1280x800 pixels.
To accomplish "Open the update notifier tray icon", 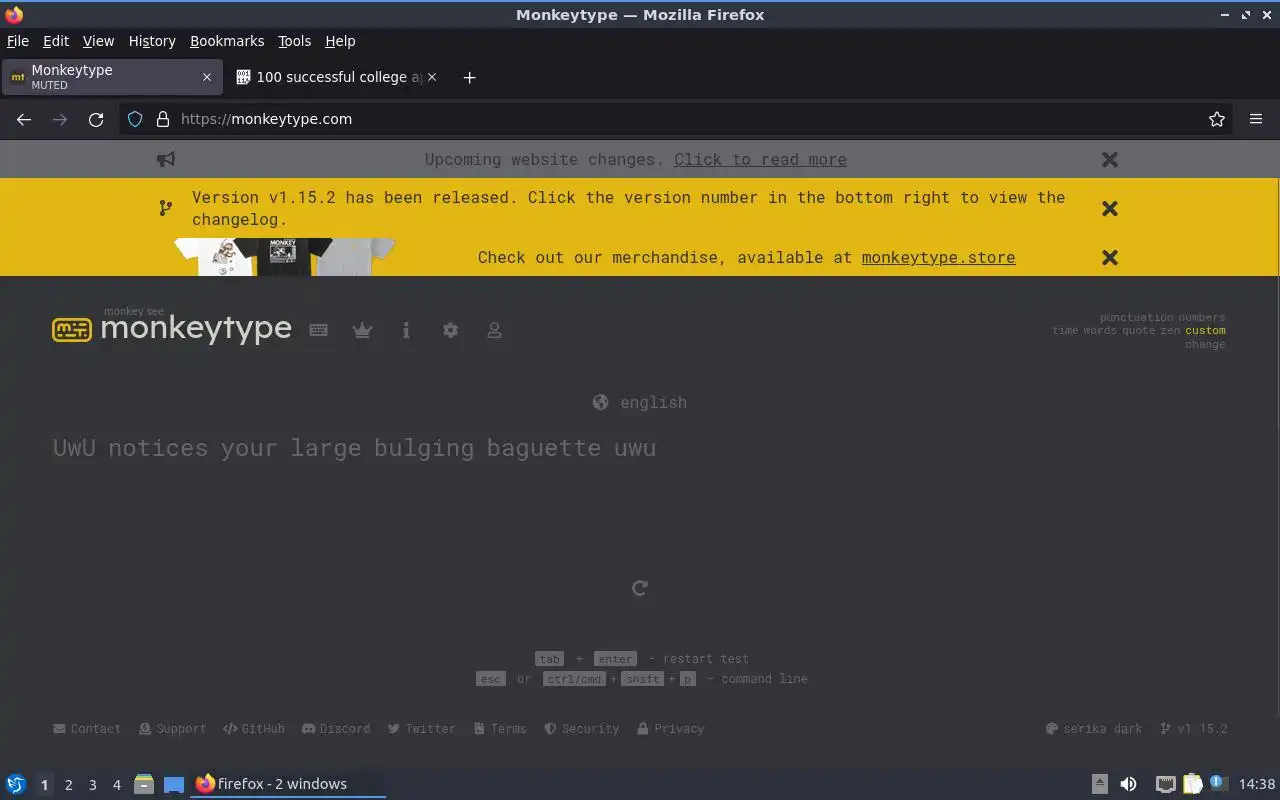I will pos(1218,783).
